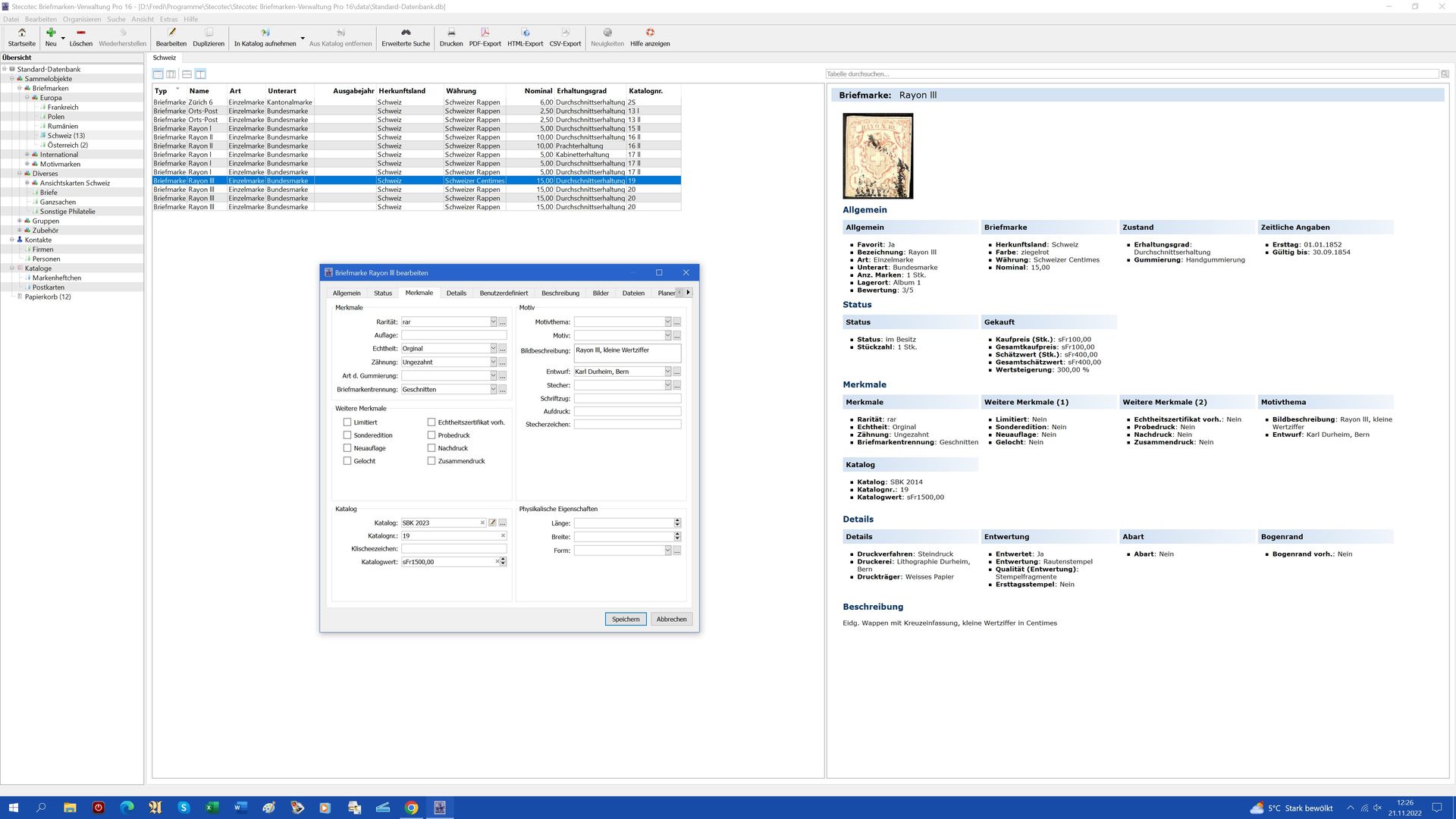Open Chrome from the Windows taskbar
The height and width of the screenshot is (819, 1456).
[411, 808]
